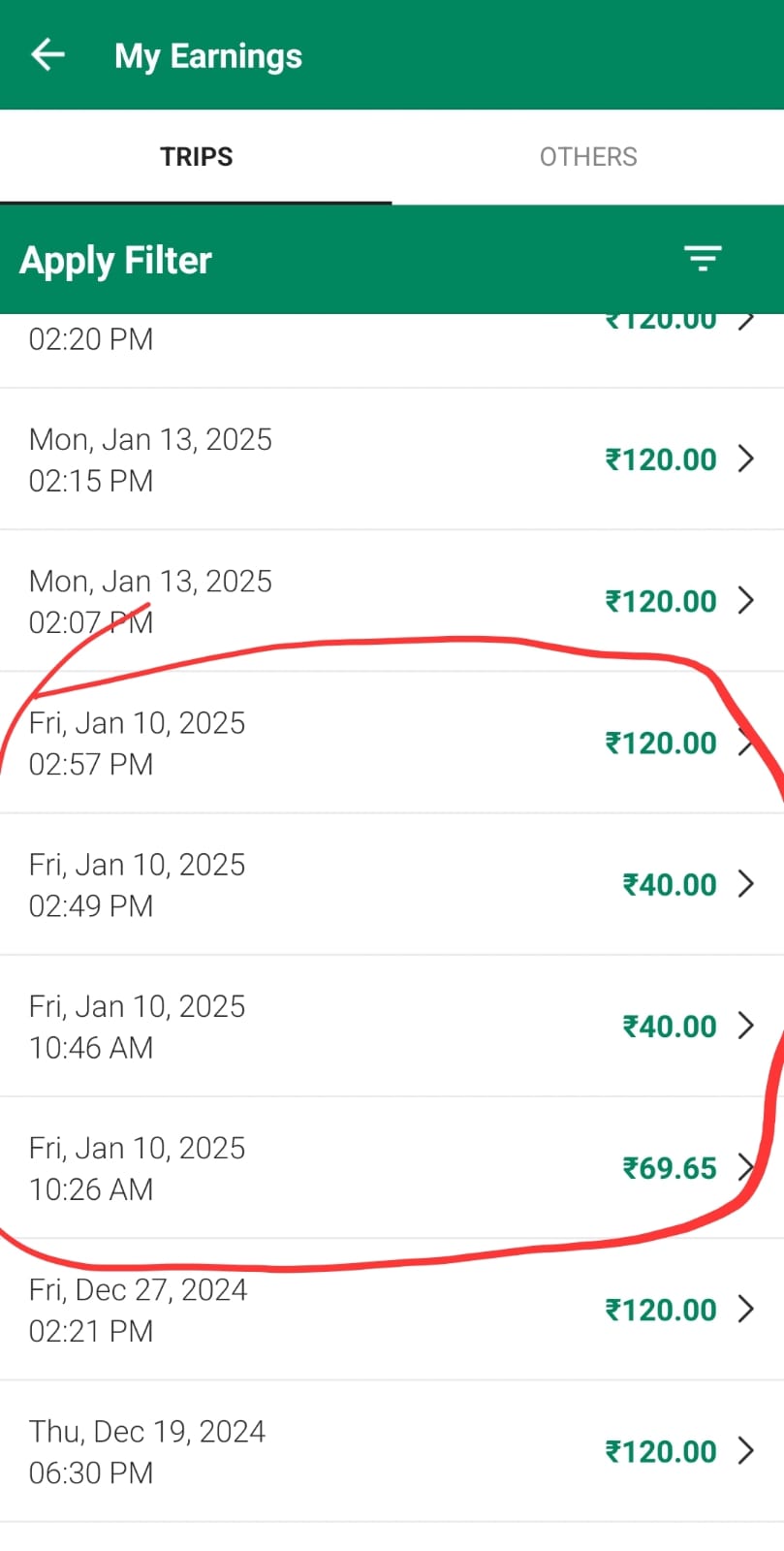Tap the back arrow icon
The image size is (784, 1551).
tap(47, 55)
